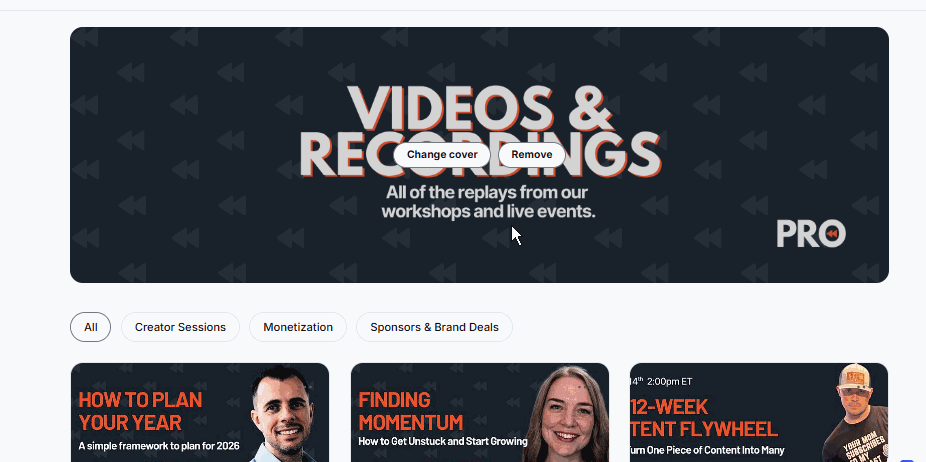This screenshot has width=926, height=462.
Task: Remove the cover image via Remove button
Action: 532,155
